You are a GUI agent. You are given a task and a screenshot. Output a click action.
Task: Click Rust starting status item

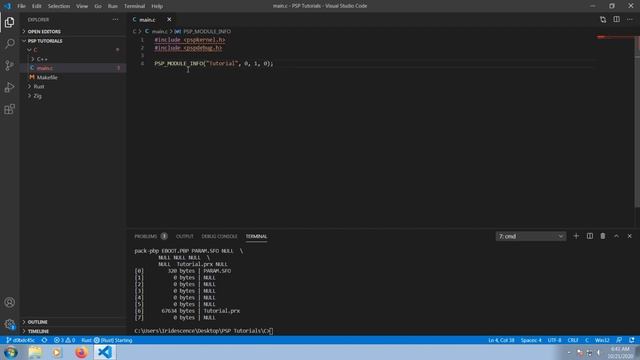[x=107, y=340]
